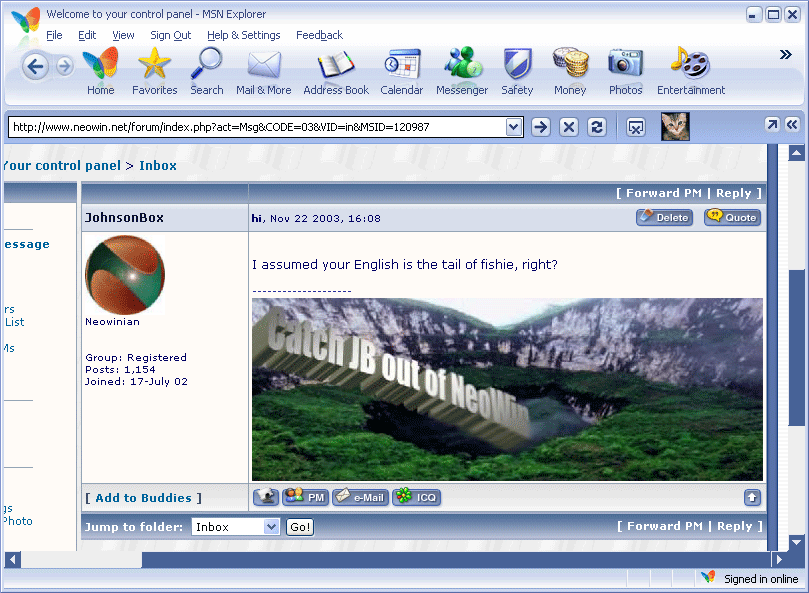The image size is (809, 593).
Task: Go back with the Back arrow button
Action: click(35, 67)
